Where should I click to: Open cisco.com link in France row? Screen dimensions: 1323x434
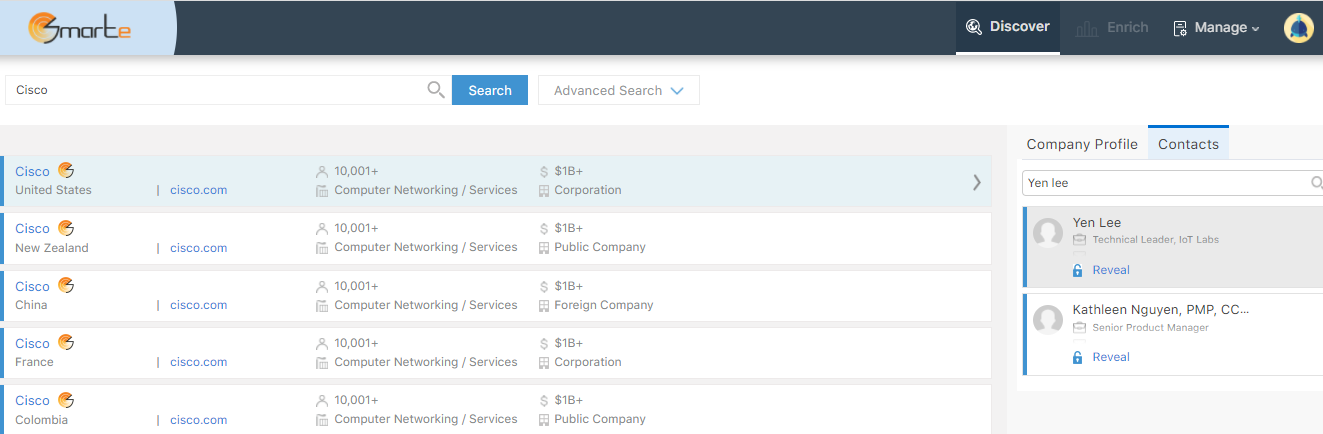pos(198,362)
